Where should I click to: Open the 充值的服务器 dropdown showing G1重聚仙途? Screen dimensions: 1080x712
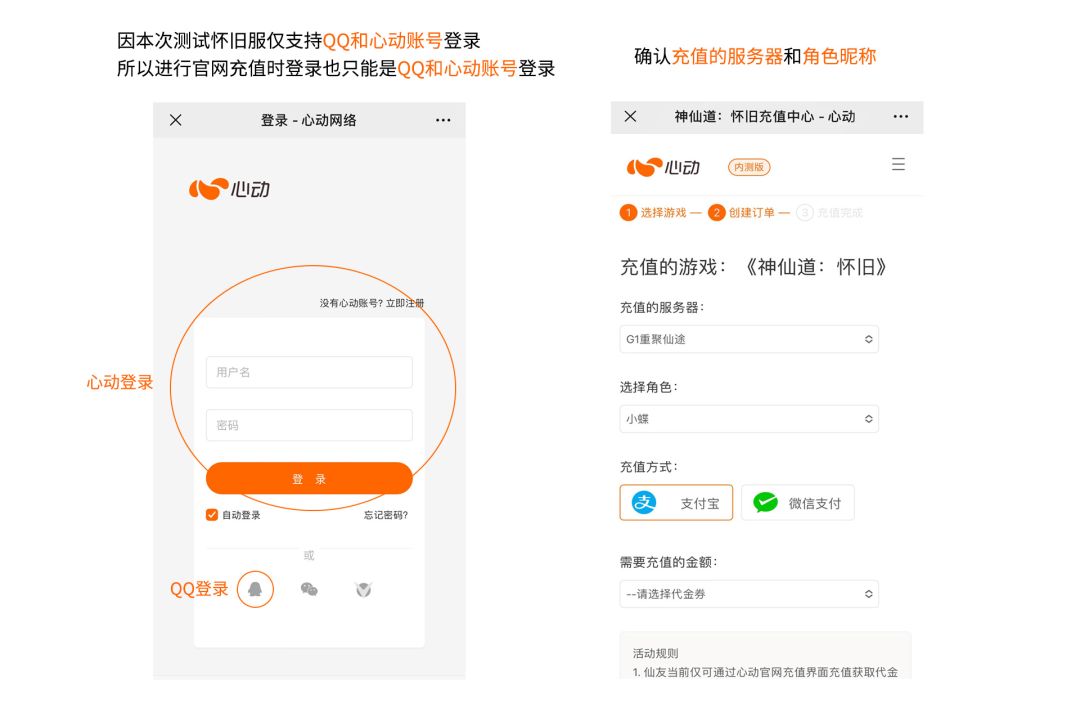pyautogui.click(x=749, y=339)
